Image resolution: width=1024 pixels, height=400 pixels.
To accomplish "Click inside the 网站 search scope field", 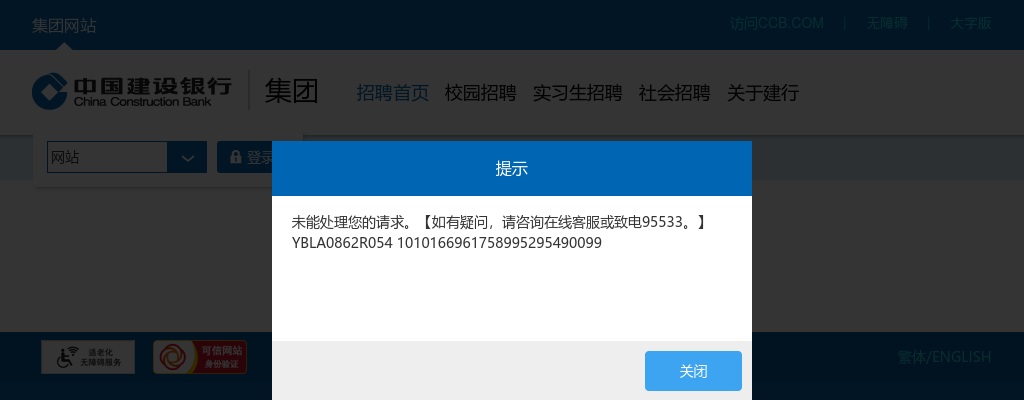I will coord(107,158).
